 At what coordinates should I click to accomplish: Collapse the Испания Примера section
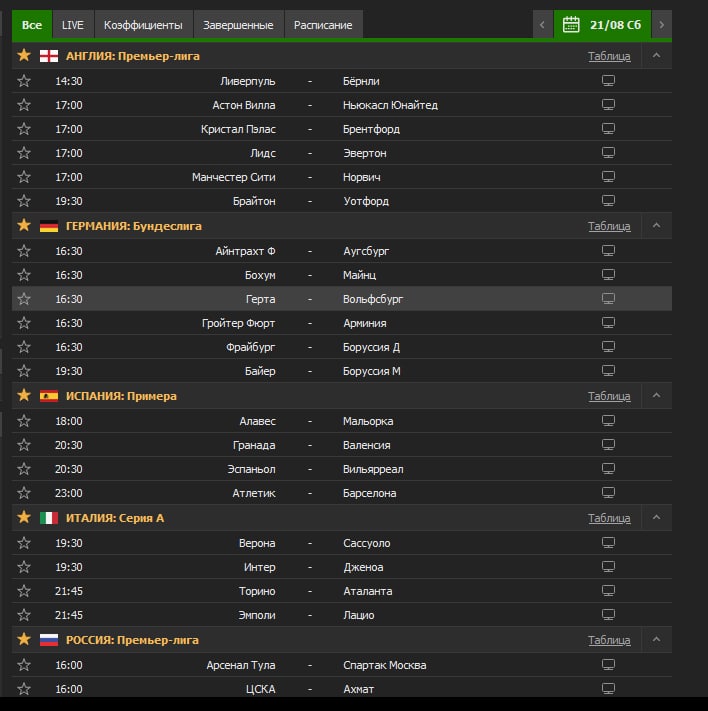[656, 396]
